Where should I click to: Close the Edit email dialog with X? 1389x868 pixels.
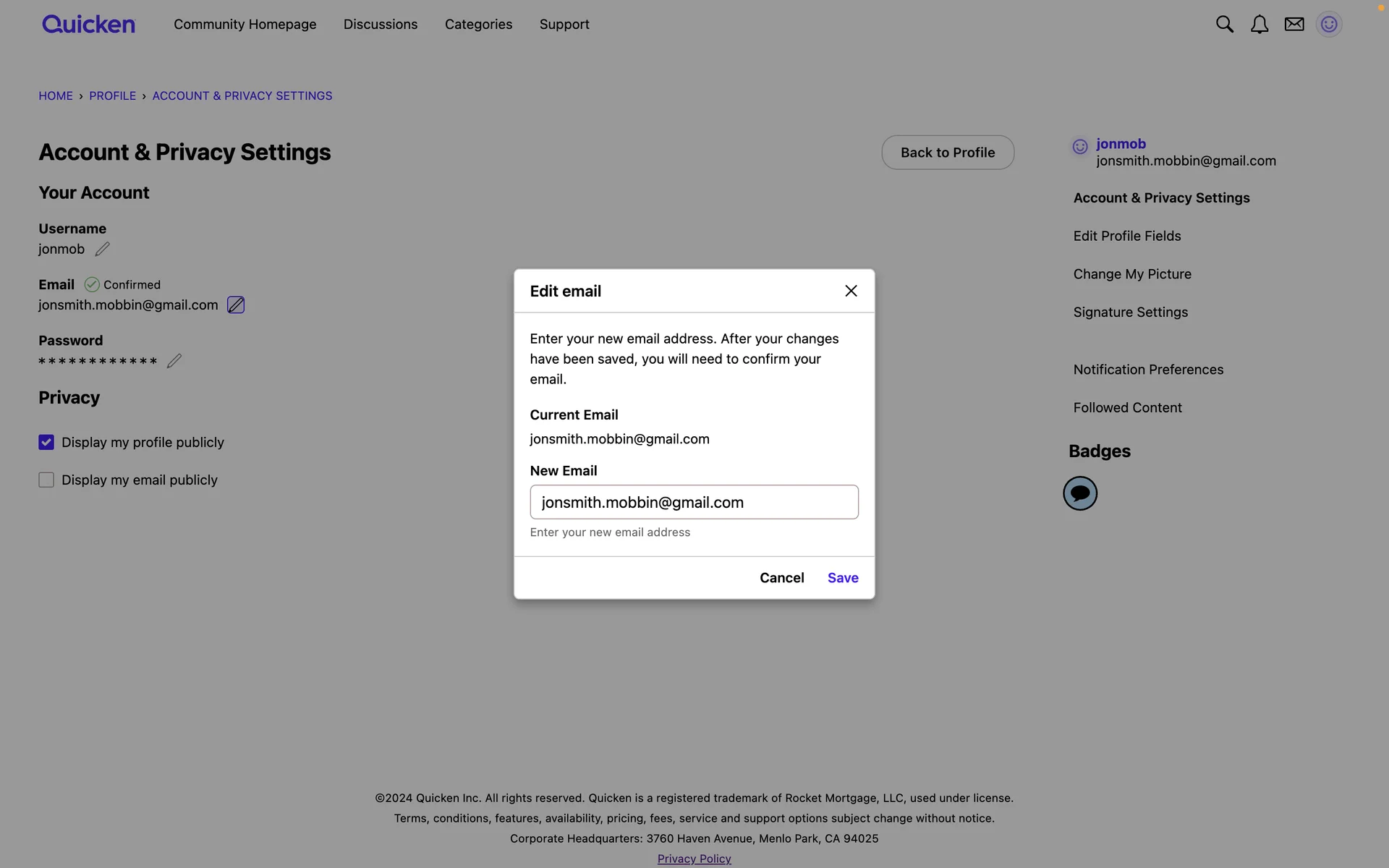point(851,291)
